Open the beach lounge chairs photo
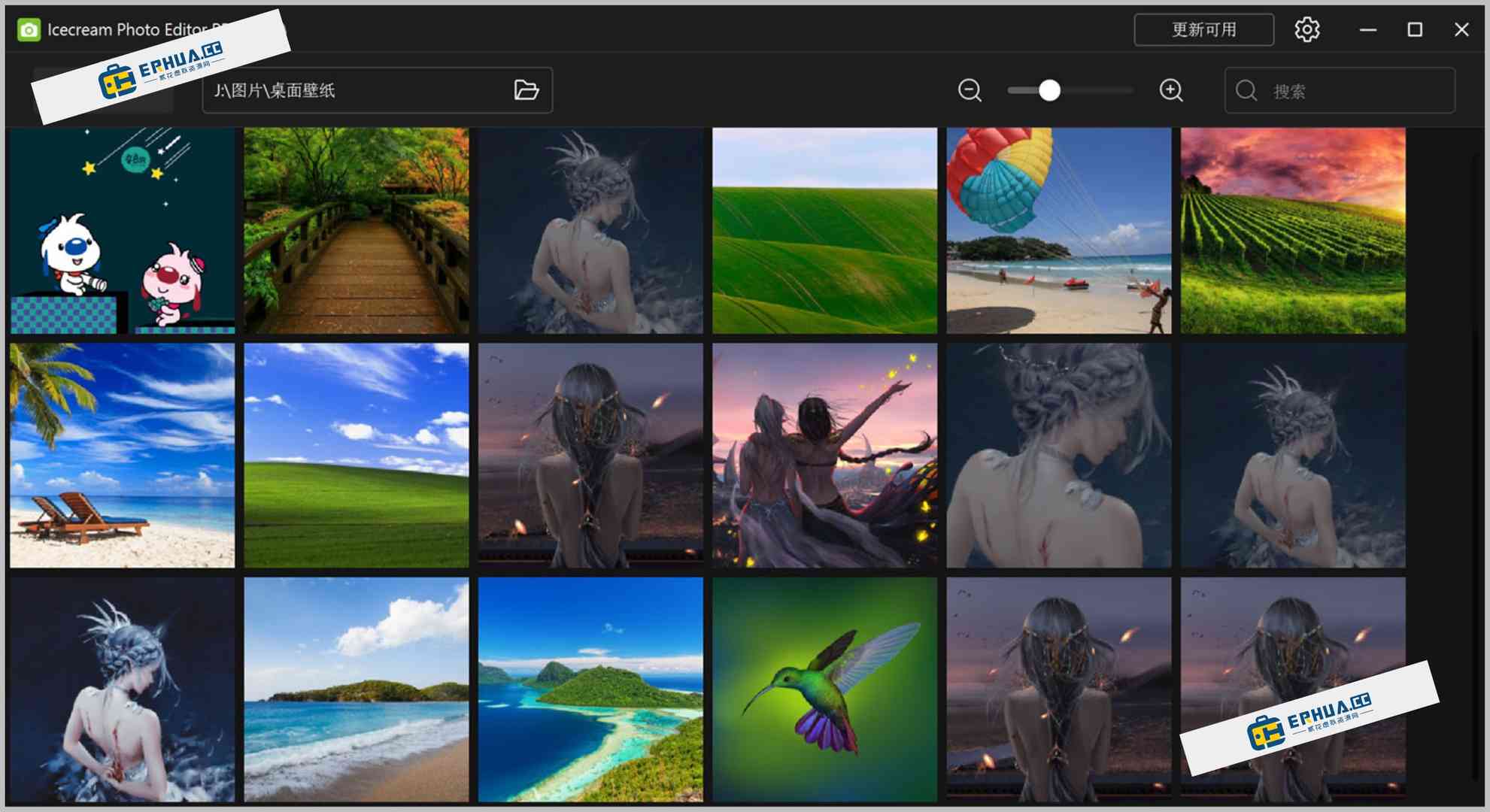This screenshot has height=812, width=1490. click(122, 455)
